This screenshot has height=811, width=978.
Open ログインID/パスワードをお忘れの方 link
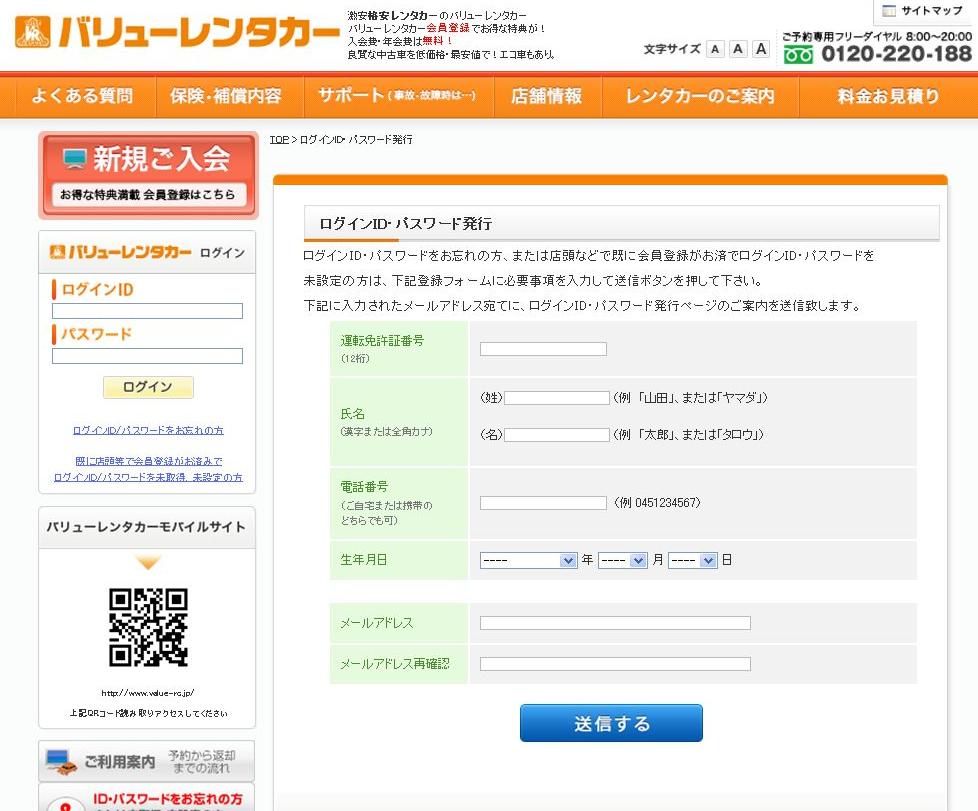click(x=148, y=430)
